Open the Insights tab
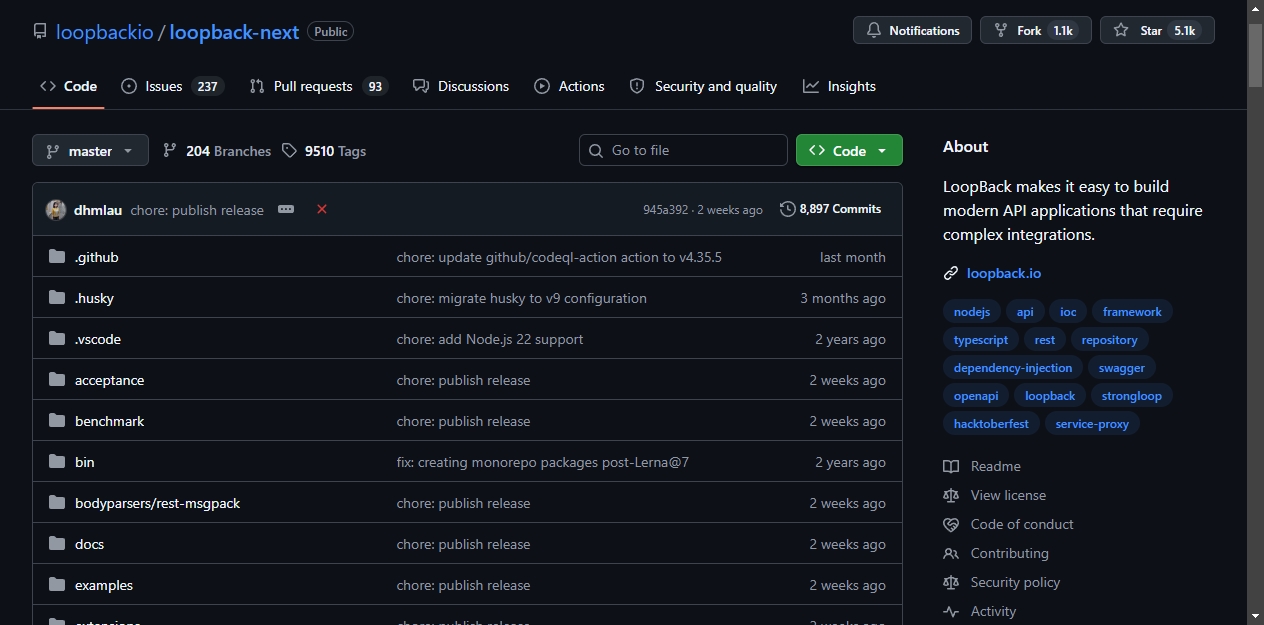This screenshot has width=1264, height=625. (x=839, y=86)
